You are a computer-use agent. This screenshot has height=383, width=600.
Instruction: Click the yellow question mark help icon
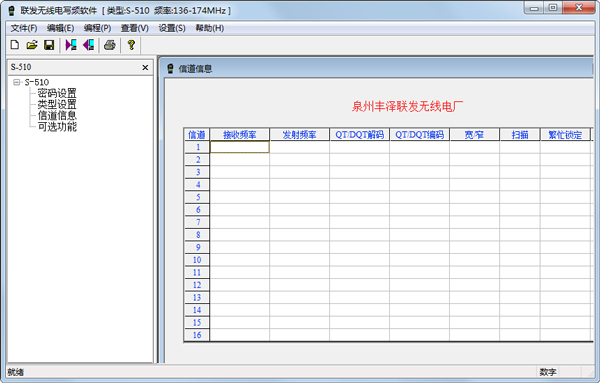131,45
